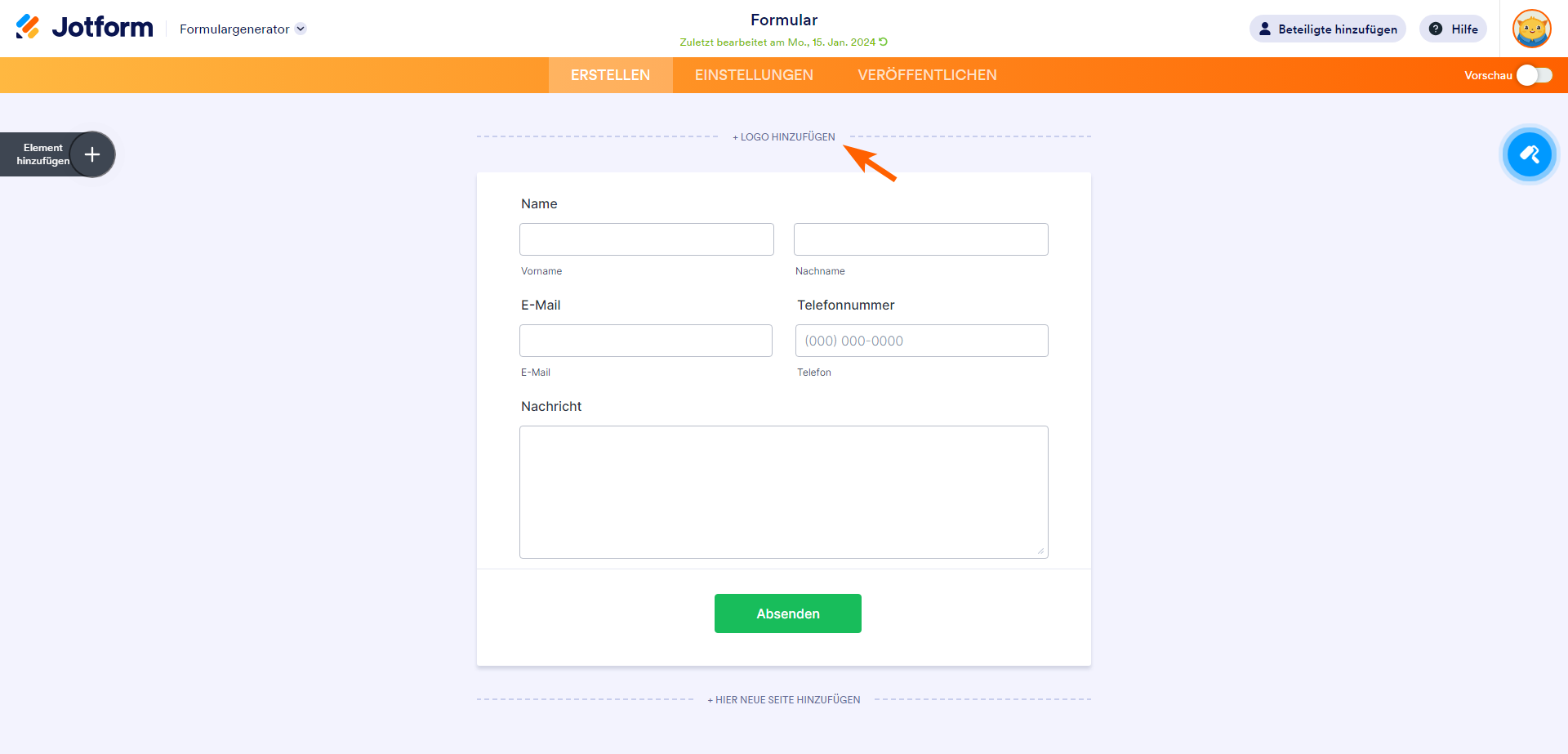This screenshot has width=1568, height=754.
Task: Click the Telefonnummer input field
Action: tap(921, 341)
